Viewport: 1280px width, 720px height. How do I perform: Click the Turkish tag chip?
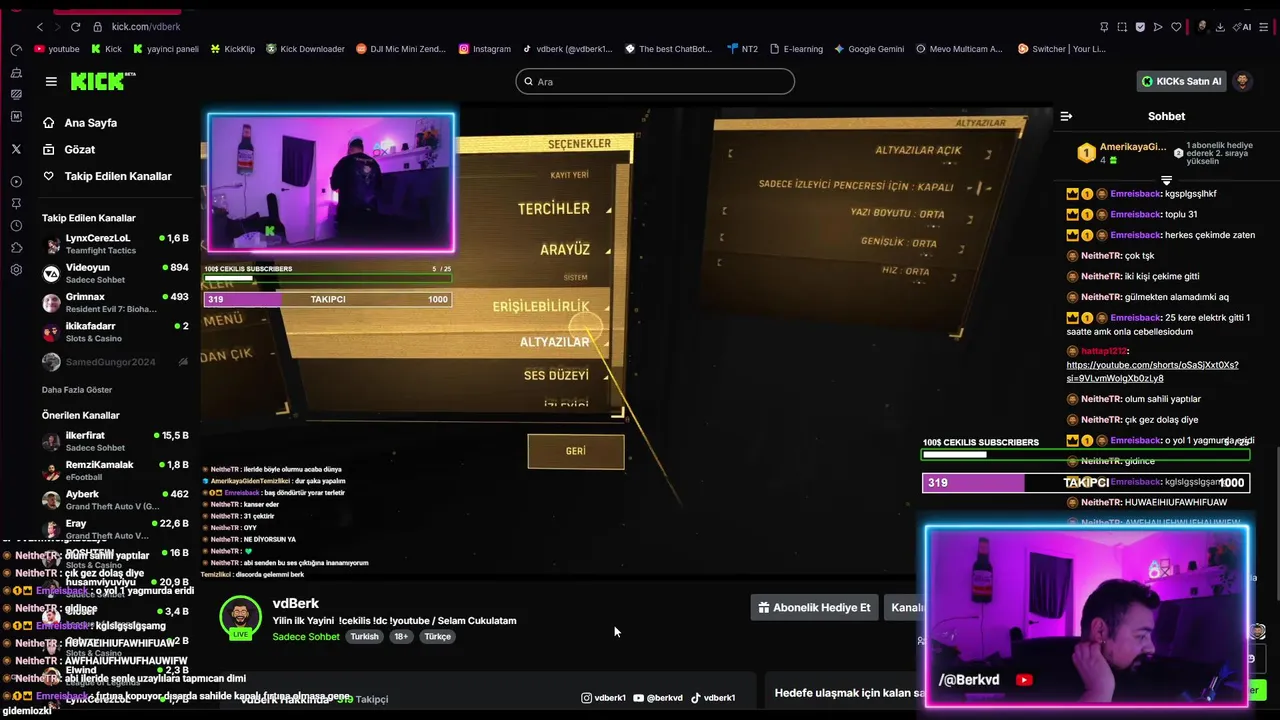364,637
